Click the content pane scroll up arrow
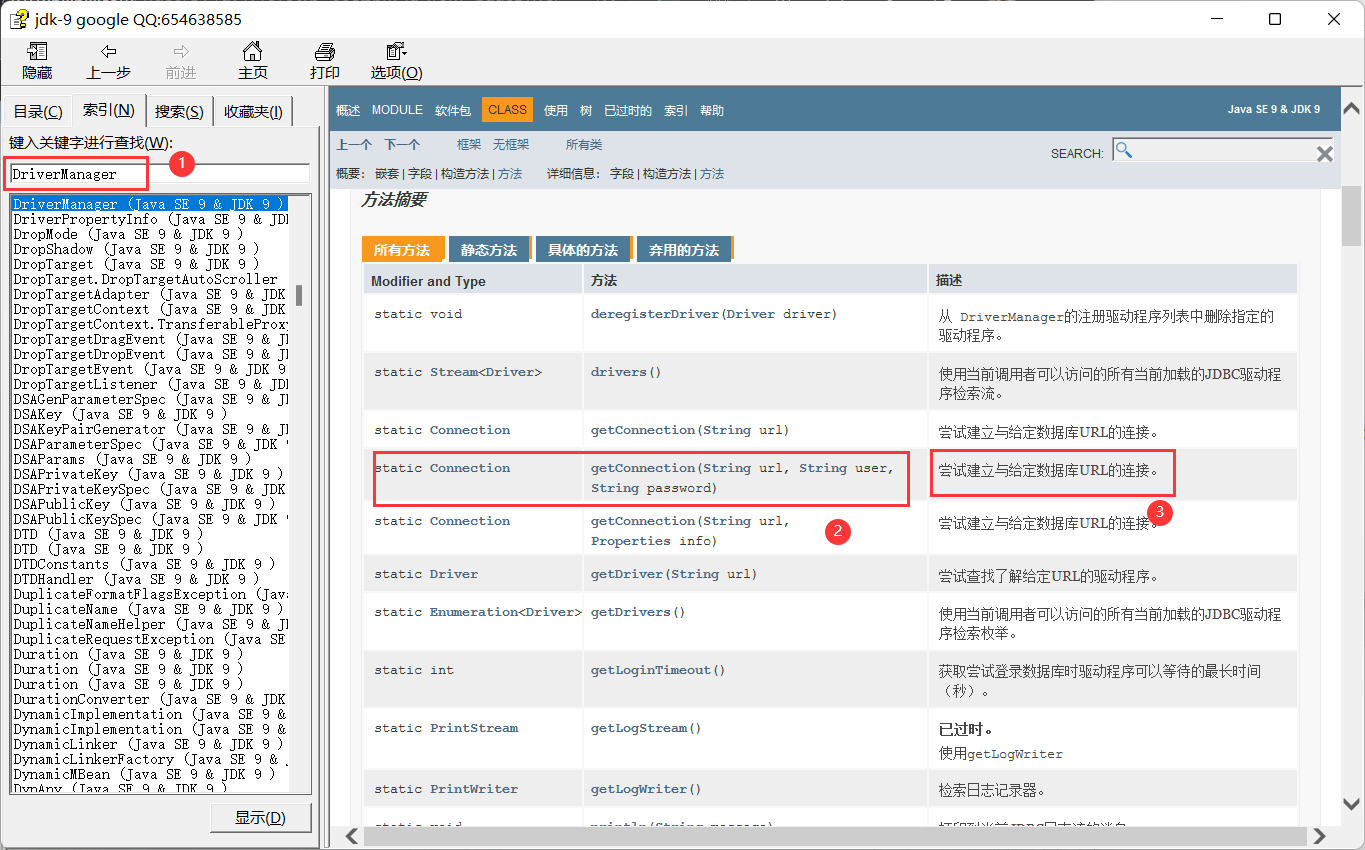The width and height of the screenshot is (1365, 850). click(1352, 108)
